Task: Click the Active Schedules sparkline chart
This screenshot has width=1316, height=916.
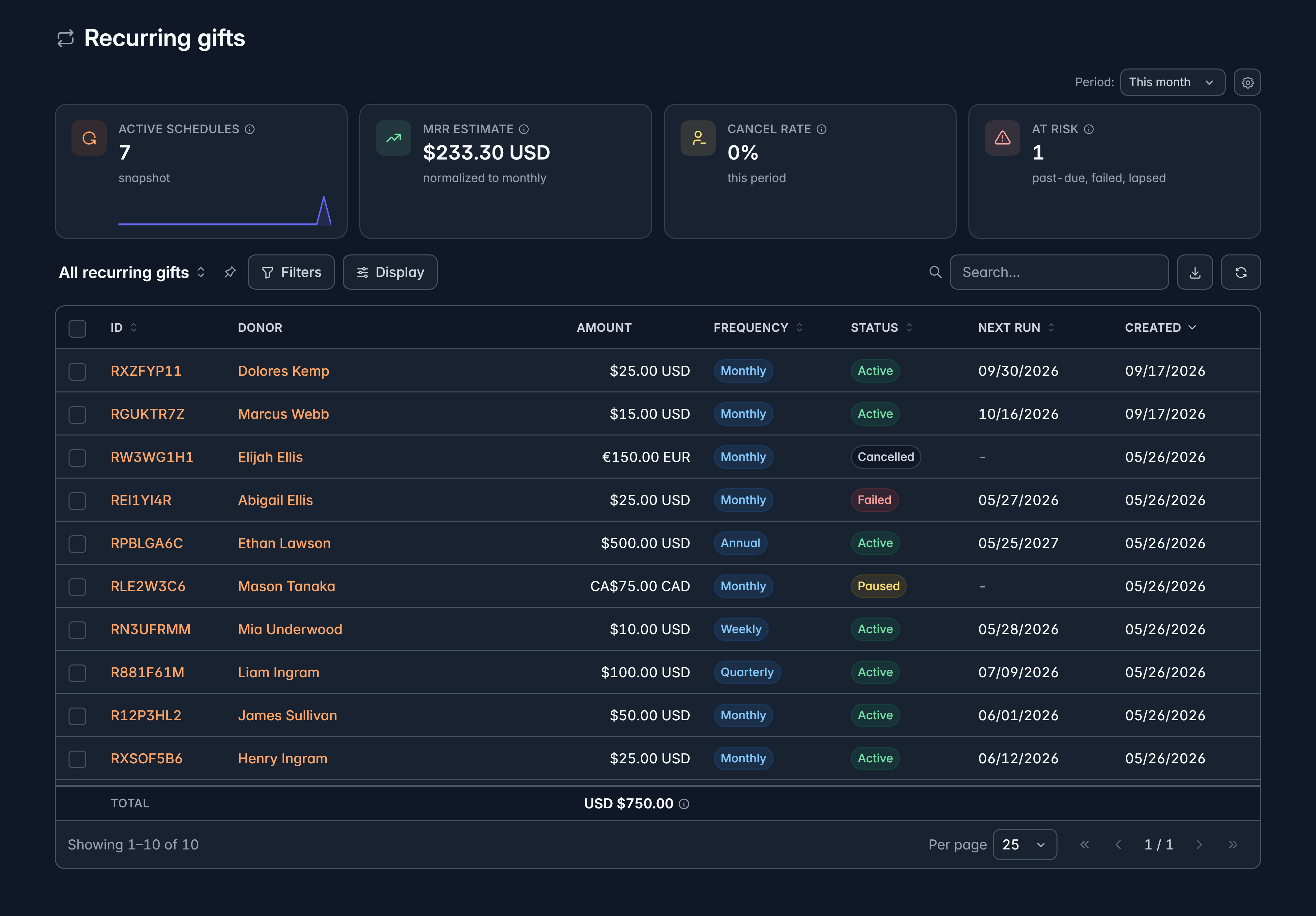Action: pyautogui.click(x=225, y=211)
